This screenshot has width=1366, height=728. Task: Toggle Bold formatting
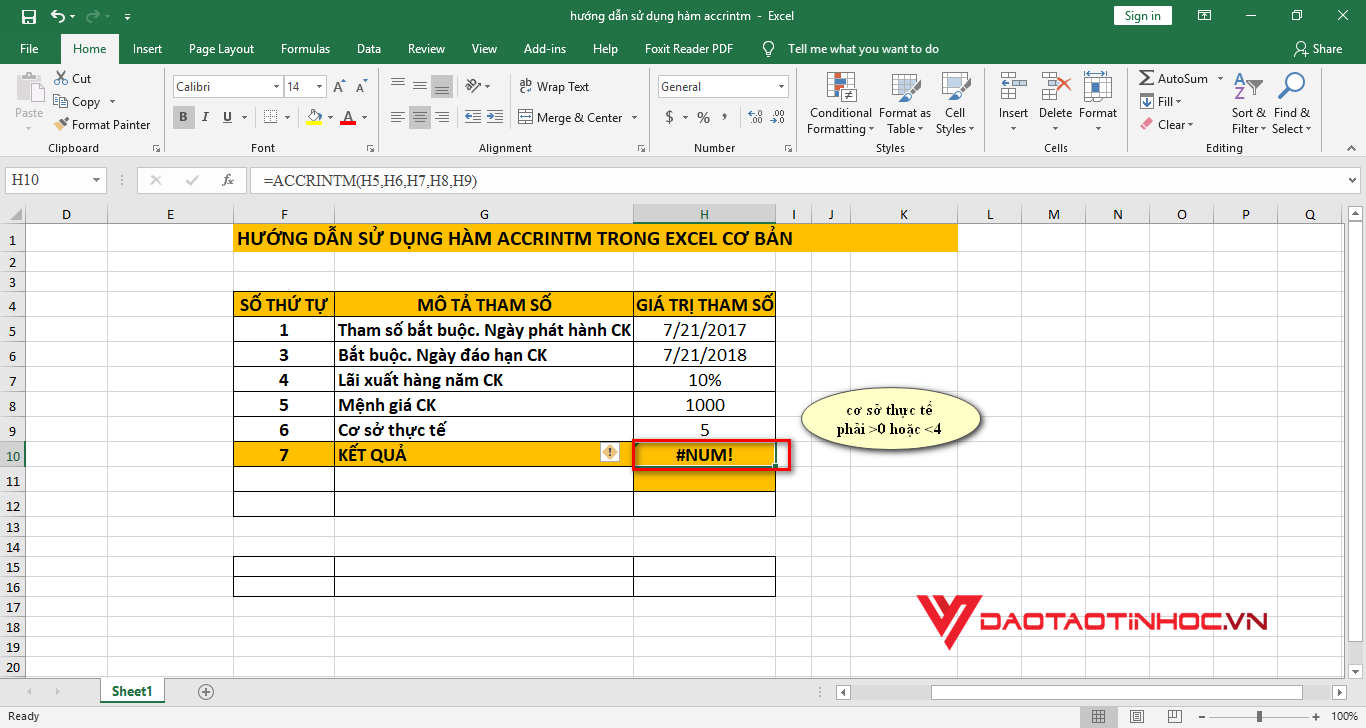click(184, 118)
